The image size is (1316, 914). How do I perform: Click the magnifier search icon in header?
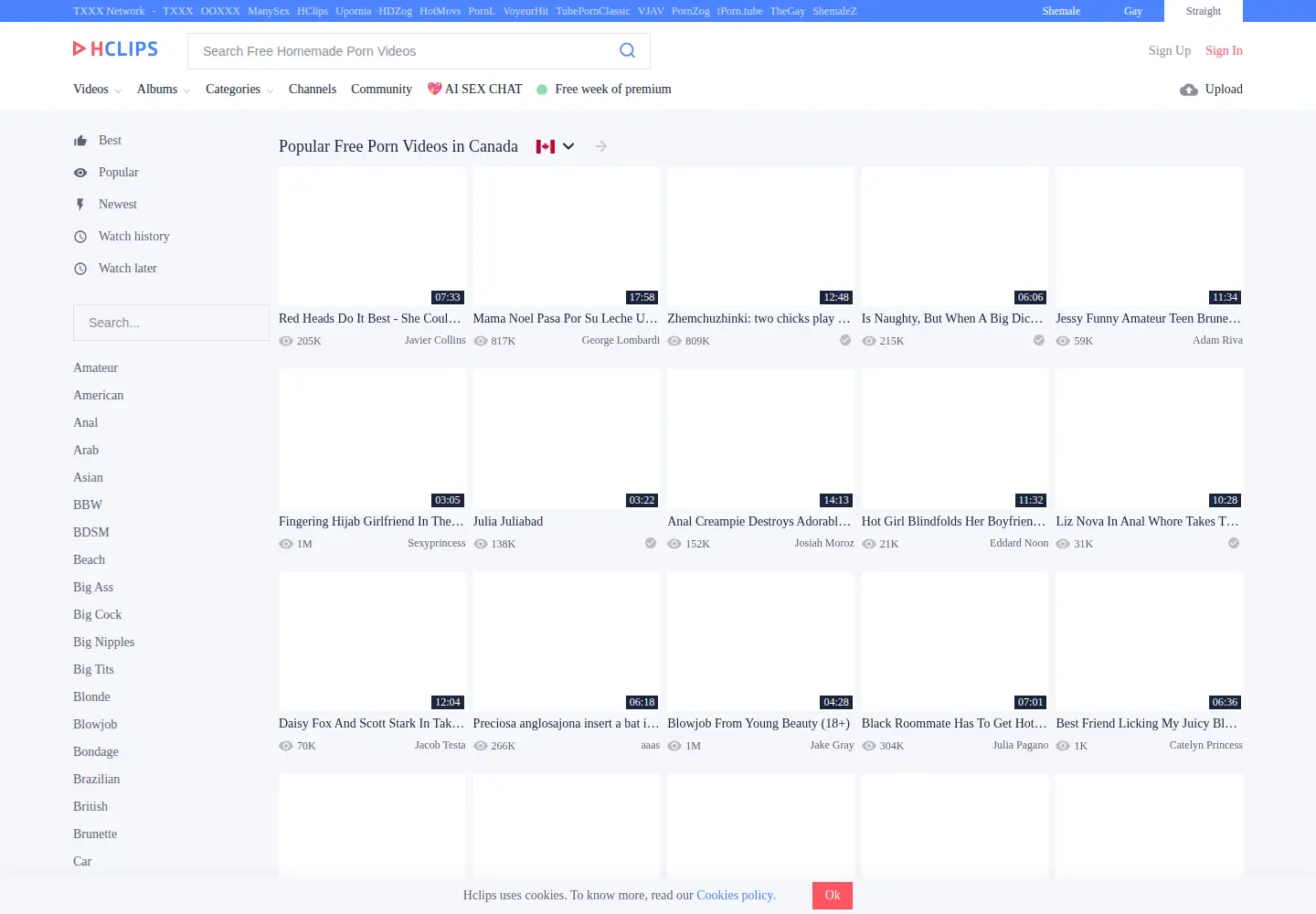click(627, 51)
